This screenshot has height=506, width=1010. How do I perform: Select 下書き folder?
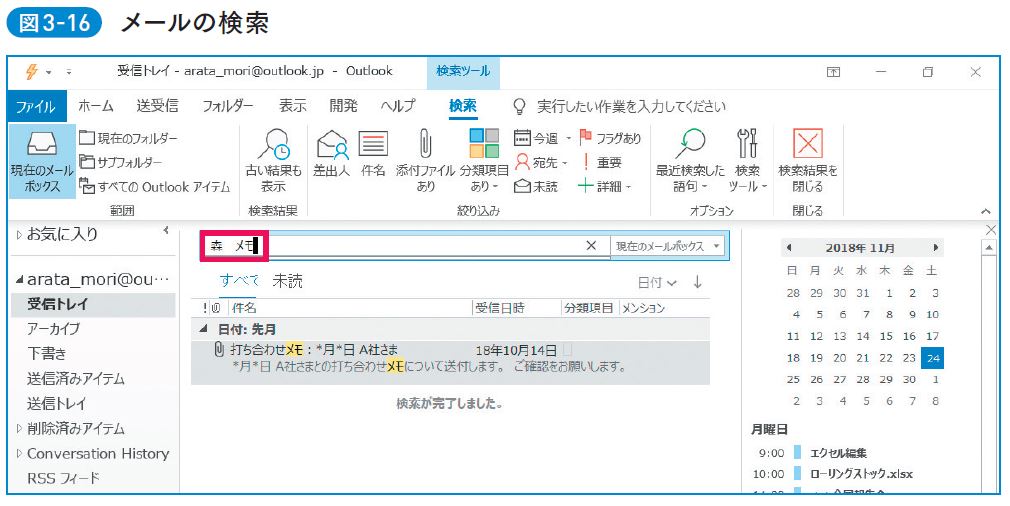pyautogui.click(x=46, y=353)
